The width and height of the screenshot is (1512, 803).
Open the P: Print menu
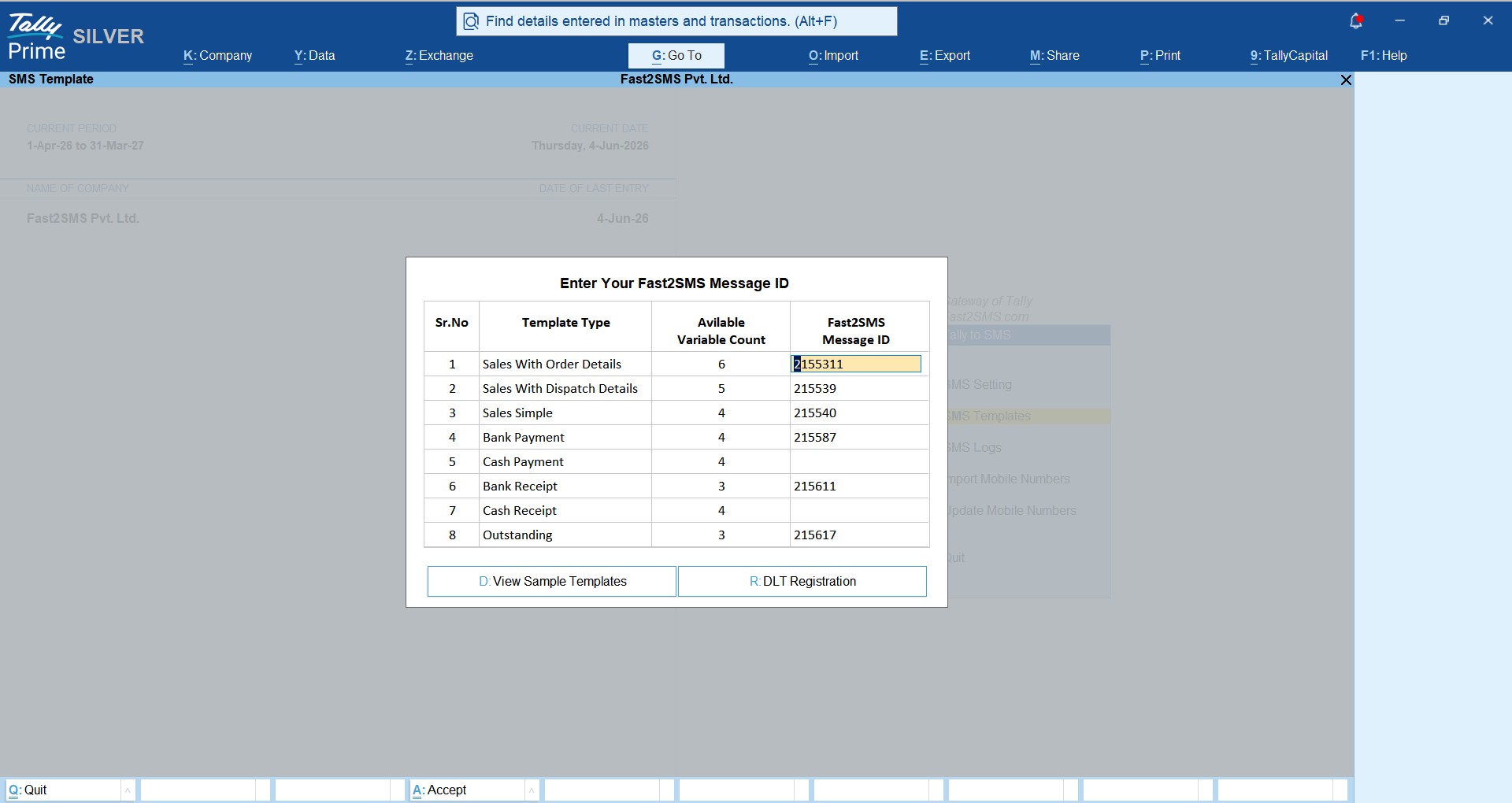[1160, 56]
